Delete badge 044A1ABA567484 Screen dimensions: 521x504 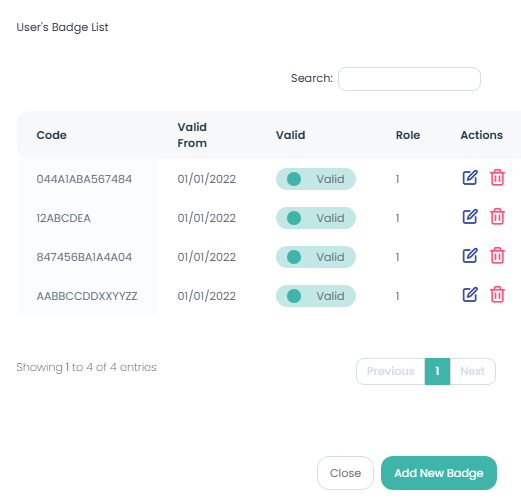tap(497, 178)
